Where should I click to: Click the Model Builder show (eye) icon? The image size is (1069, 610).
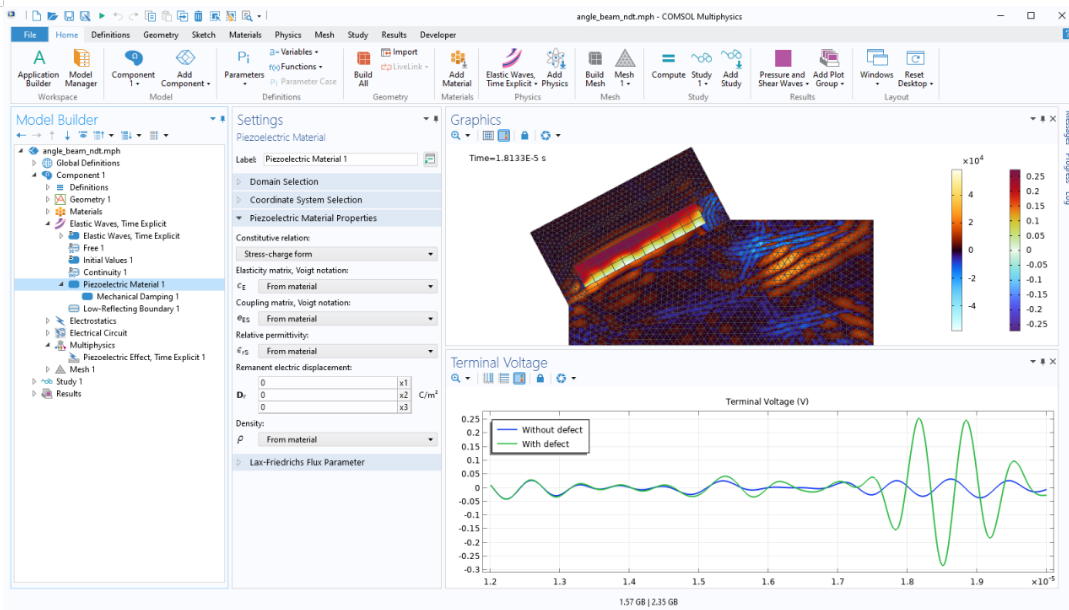(82, 136)
